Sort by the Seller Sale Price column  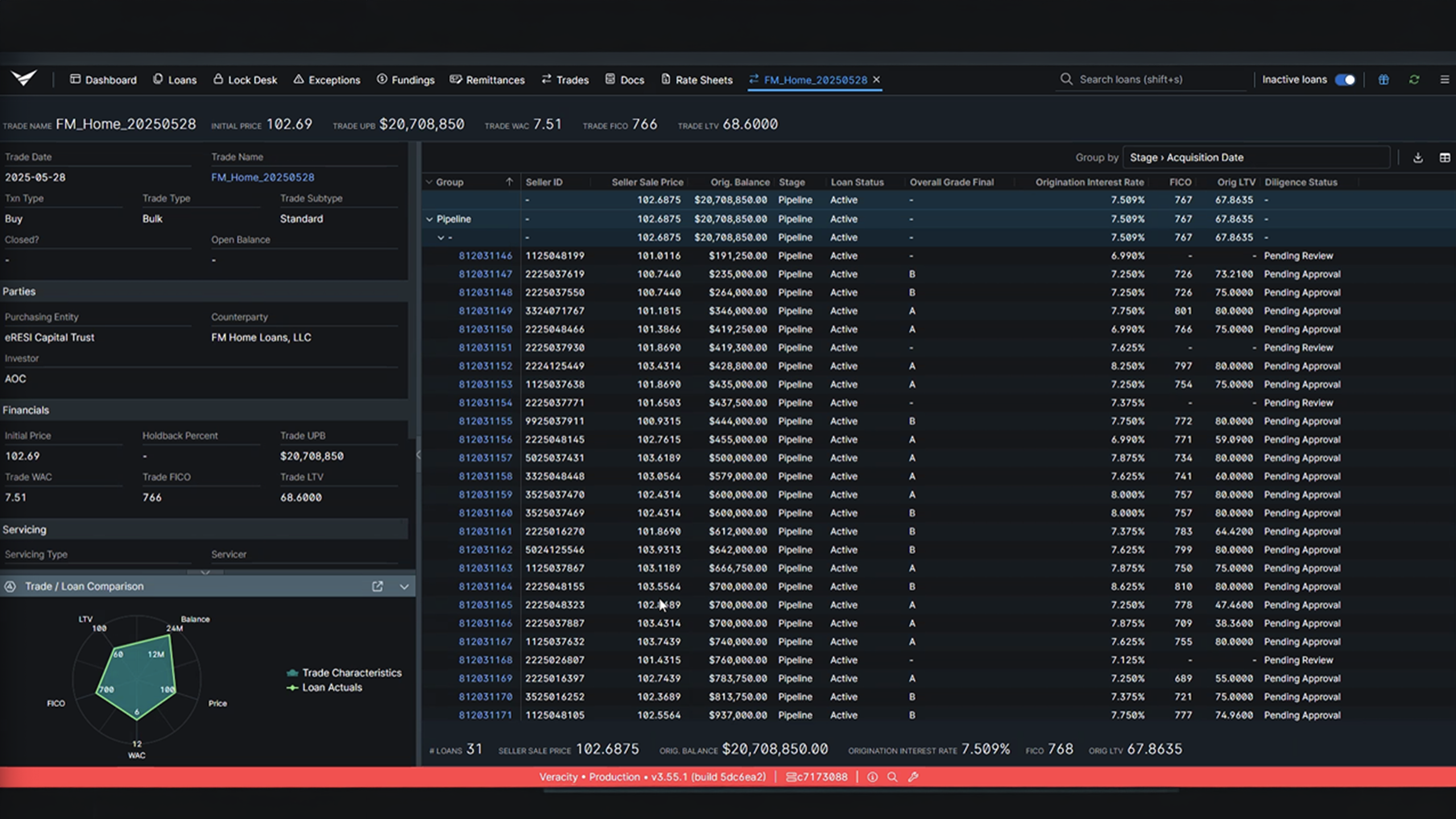click(647, 183)
